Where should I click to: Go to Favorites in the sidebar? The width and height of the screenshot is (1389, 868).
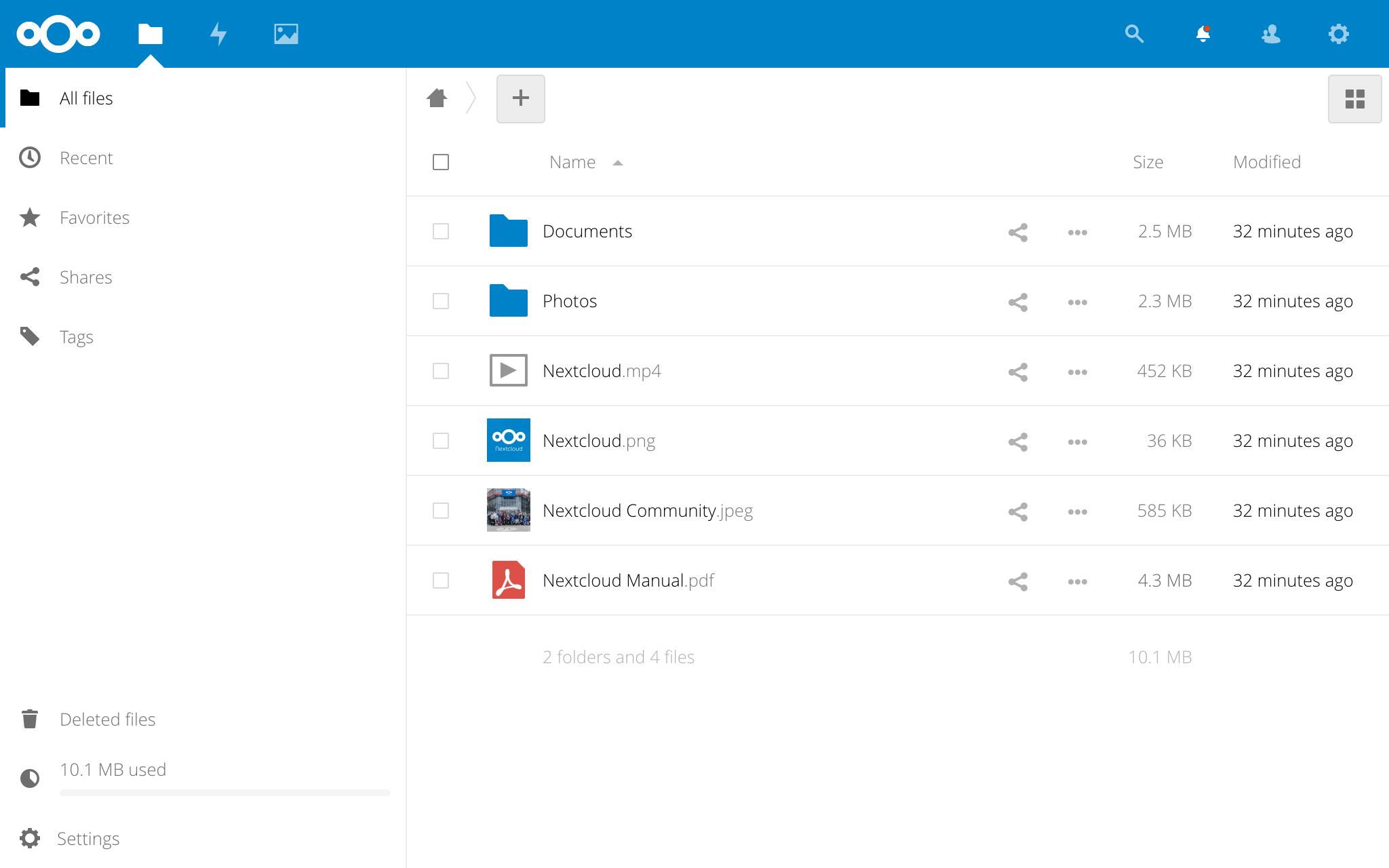coord(94,218)
